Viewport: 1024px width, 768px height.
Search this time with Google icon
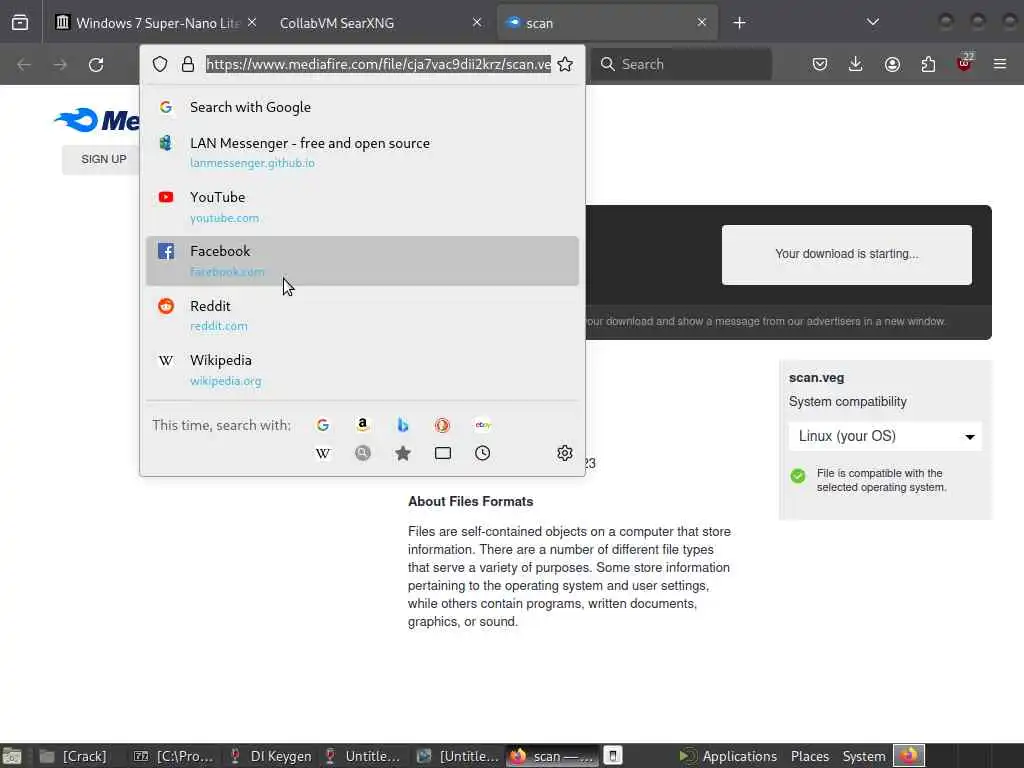(323, 425)
